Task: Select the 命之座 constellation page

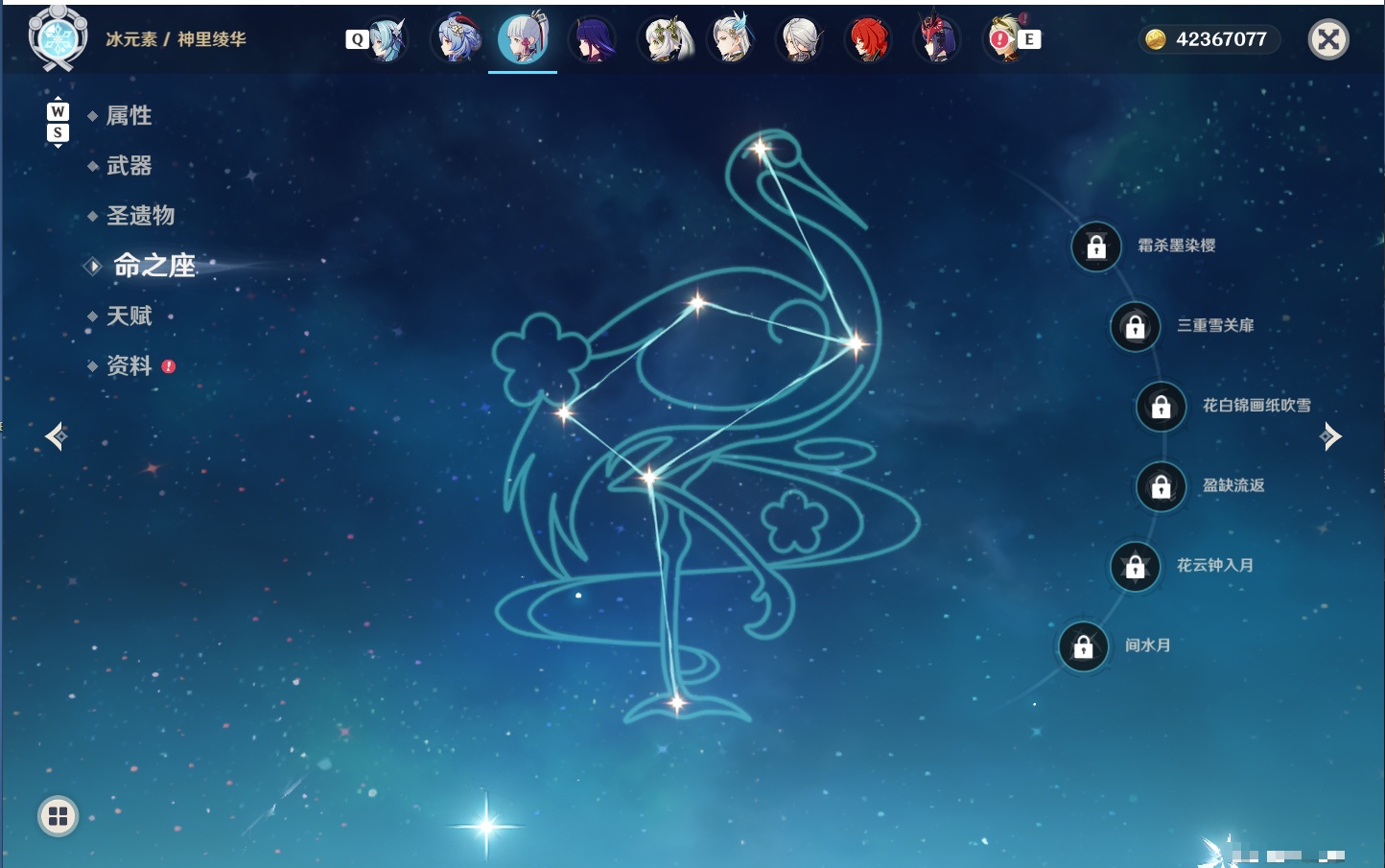Action: tap(153, 266)
